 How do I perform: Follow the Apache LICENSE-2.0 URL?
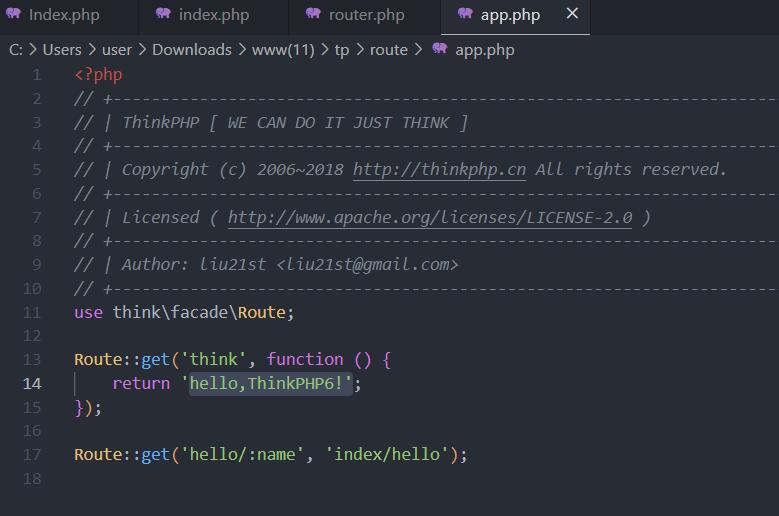click(429, 217)
